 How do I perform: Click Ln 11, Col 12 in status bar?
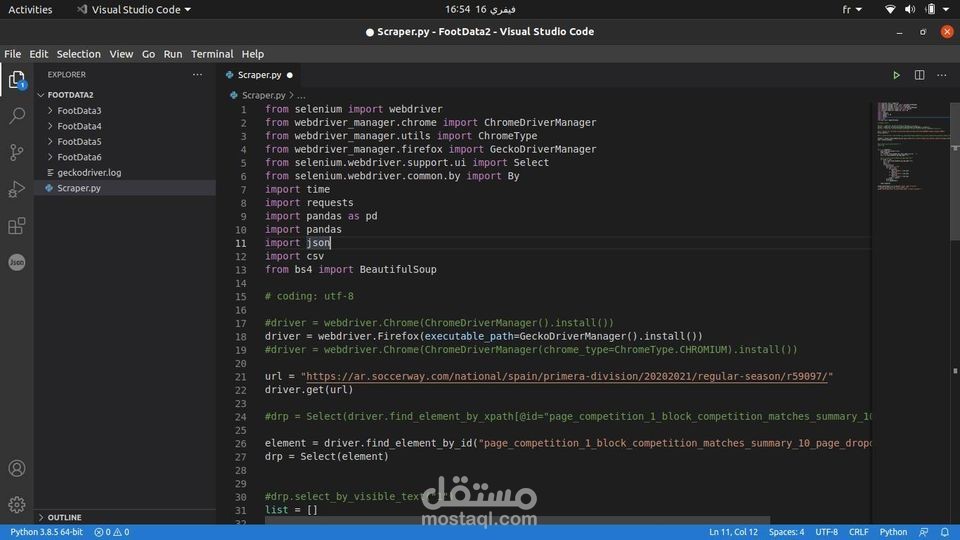(733, 532)
